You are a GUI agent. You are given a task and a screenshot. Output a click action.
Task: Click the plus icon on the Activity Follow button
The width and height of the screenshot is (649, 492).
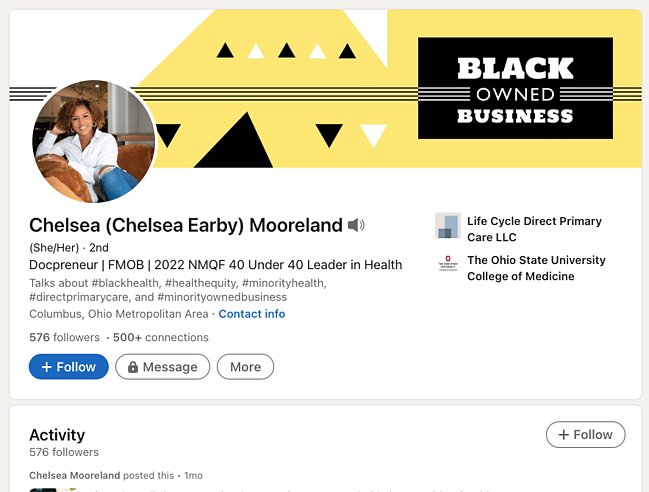click(x=564, y=434)
